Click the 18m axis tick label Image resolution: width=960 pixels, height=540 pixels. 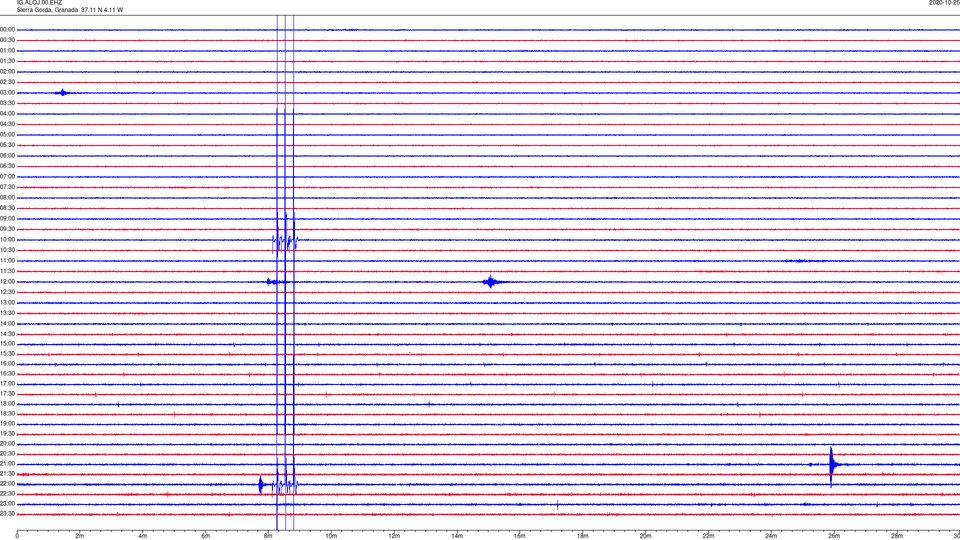tap(583, 536)
